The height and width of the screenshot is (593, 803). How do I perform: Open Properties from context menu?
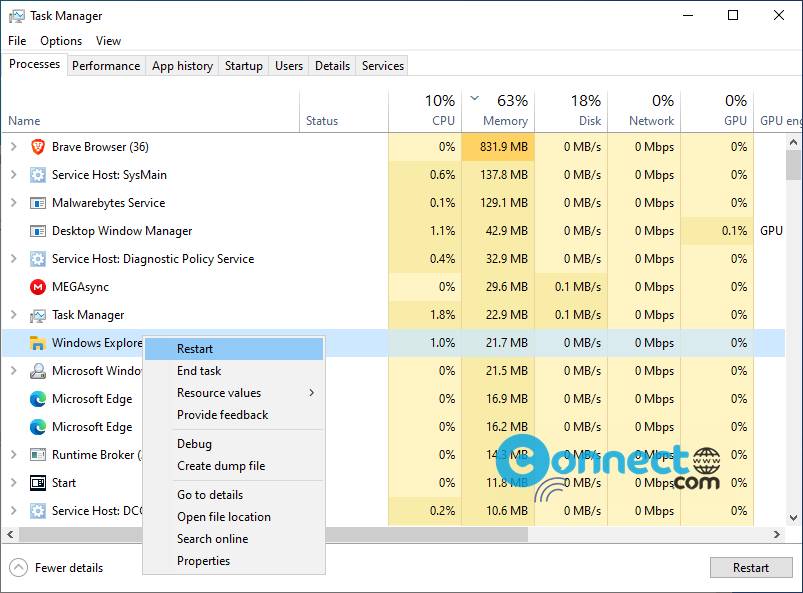tap(234, 561)
